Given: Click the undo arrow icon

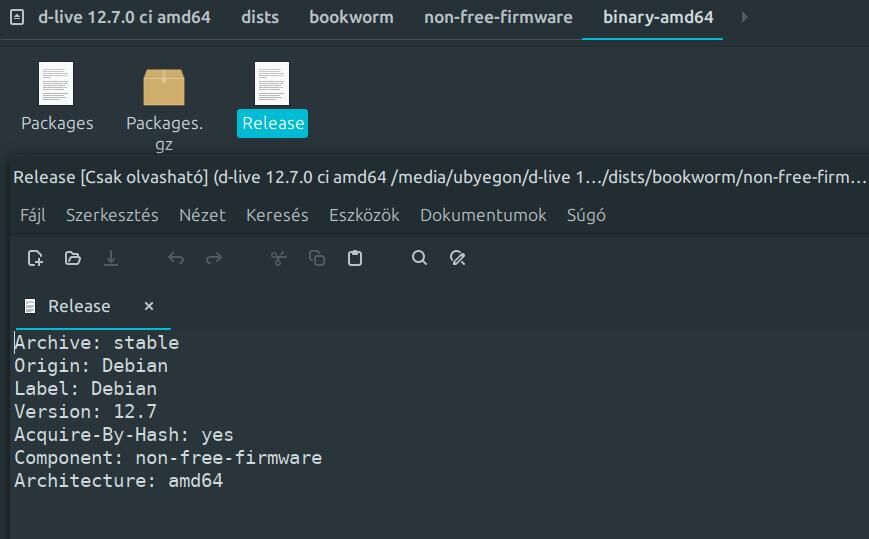Looking at the screenshot, I should point(176,258).
